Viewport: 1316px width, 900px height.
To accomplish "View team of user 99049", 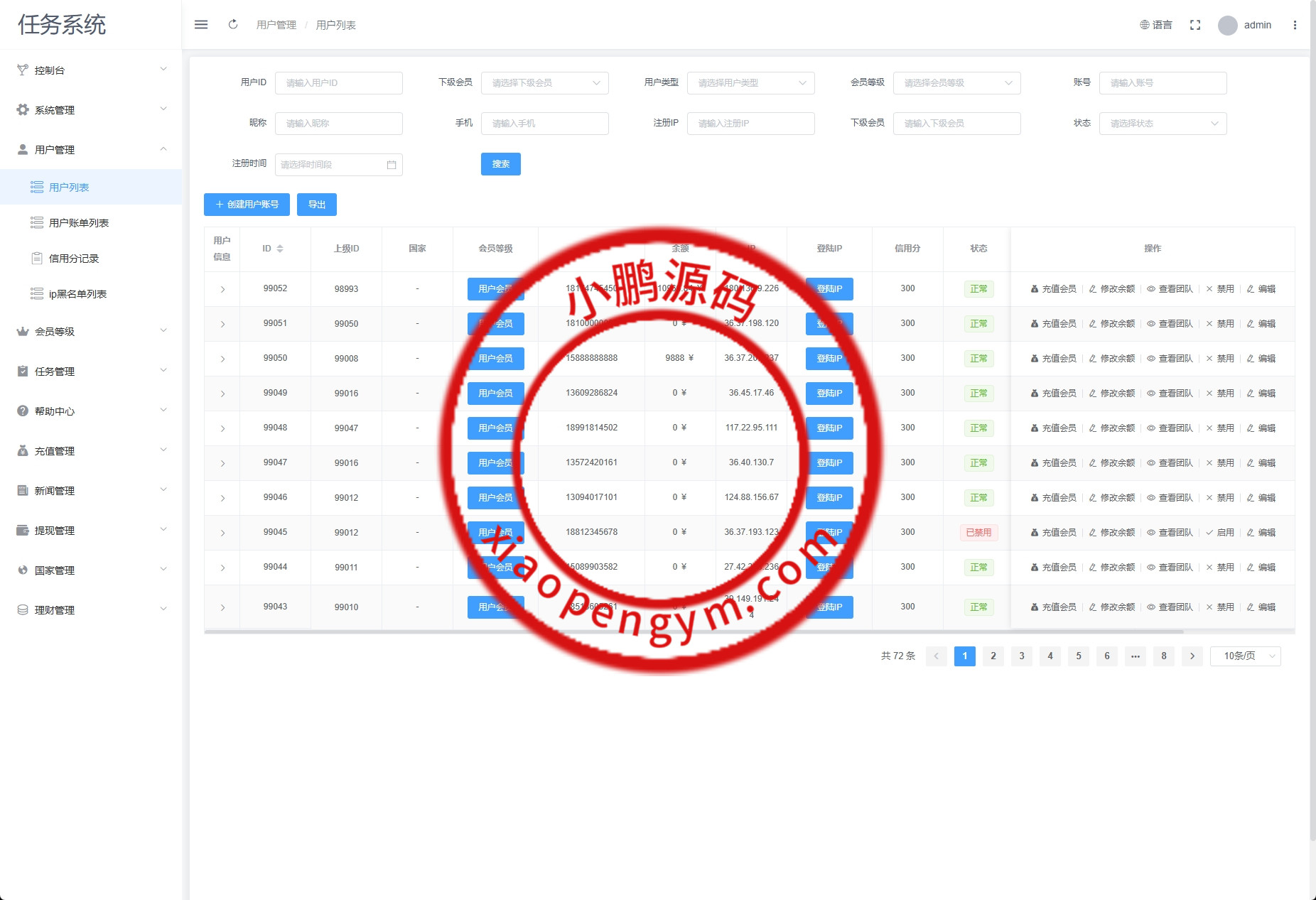I will (x=1170, y=394).
